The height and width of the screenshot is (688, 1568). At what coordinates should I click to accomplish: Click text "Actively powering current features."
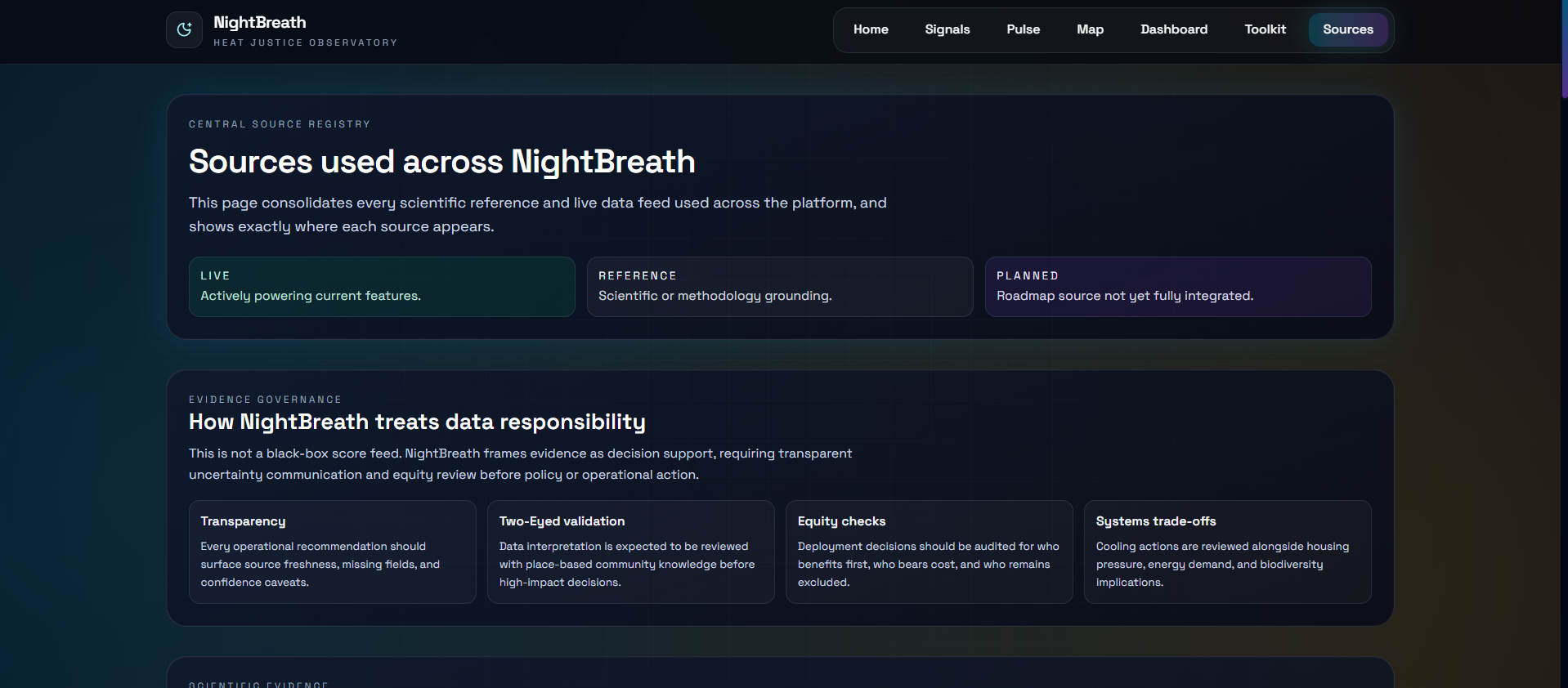(311, 296)
